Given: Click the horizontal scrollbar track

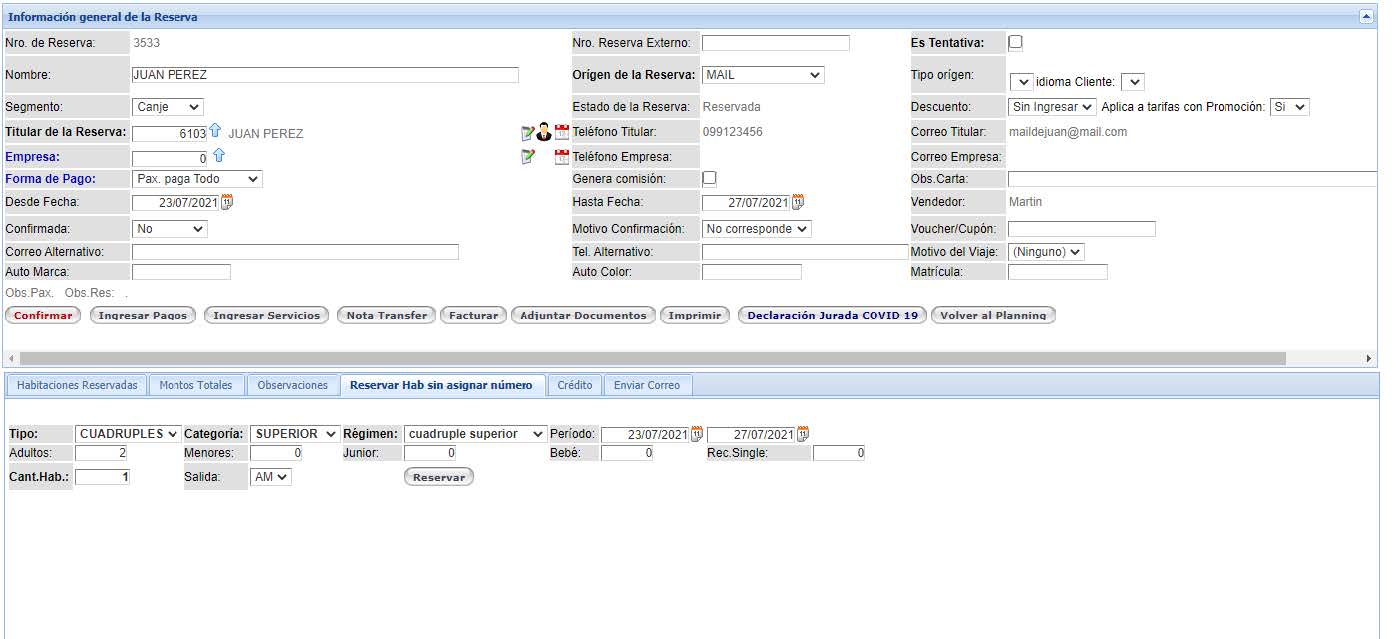Looking at the screenshot, I should [x=1320, y=358].
